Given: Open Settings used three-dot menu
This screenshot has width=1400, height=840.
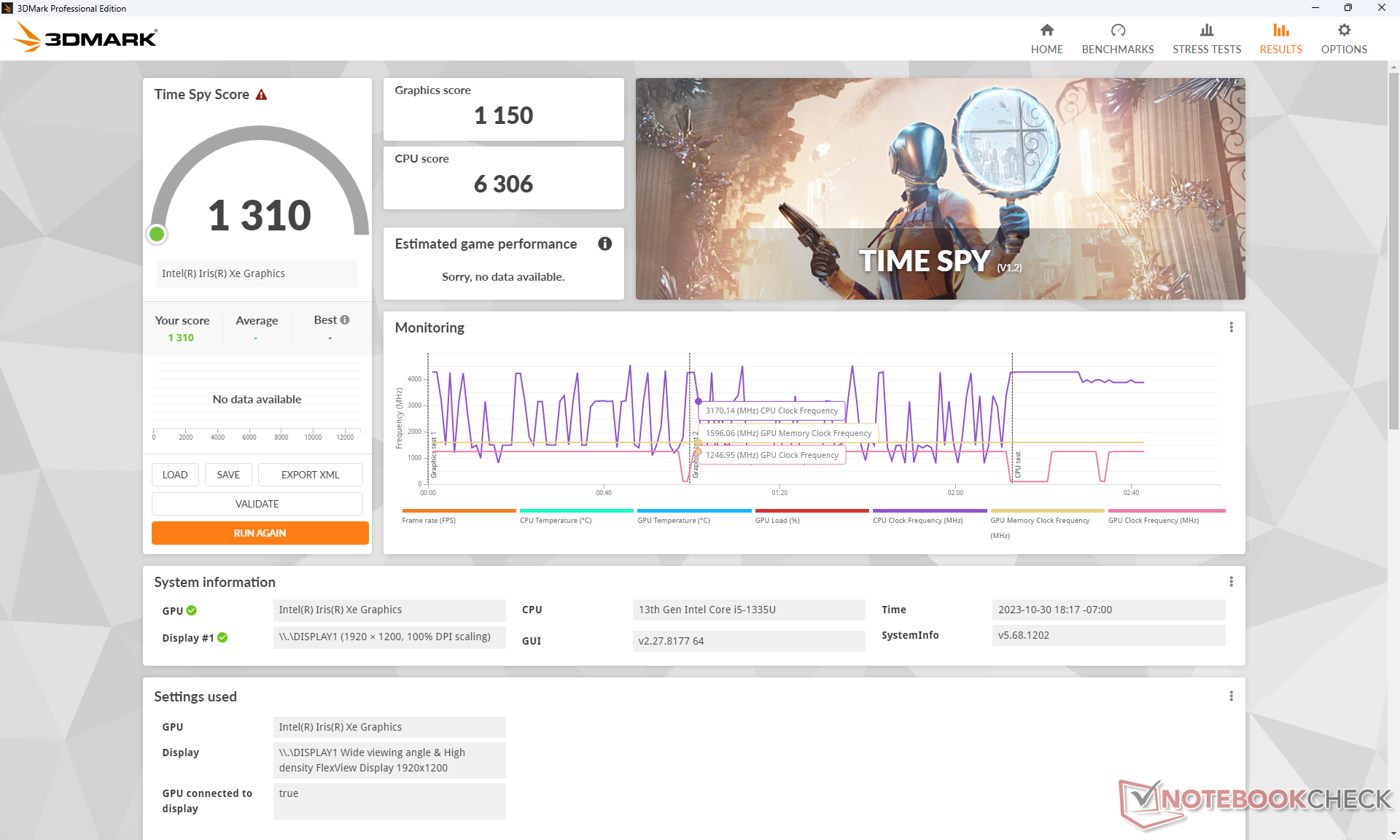Looking at the screenshot, I should coord(1231,696).
